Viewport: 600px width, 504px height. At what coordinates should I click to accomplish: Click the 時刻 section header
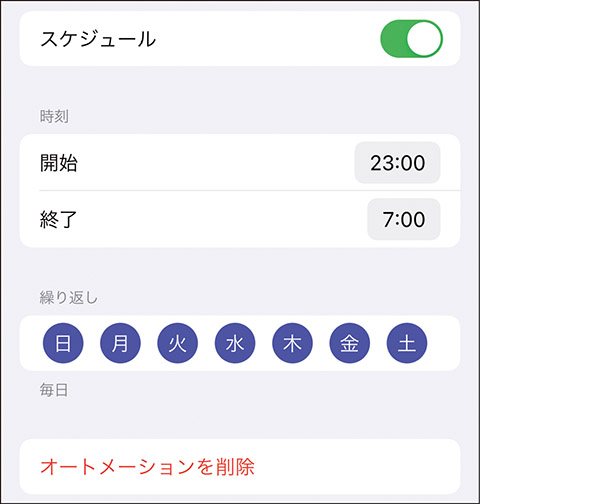pos(54,116)
